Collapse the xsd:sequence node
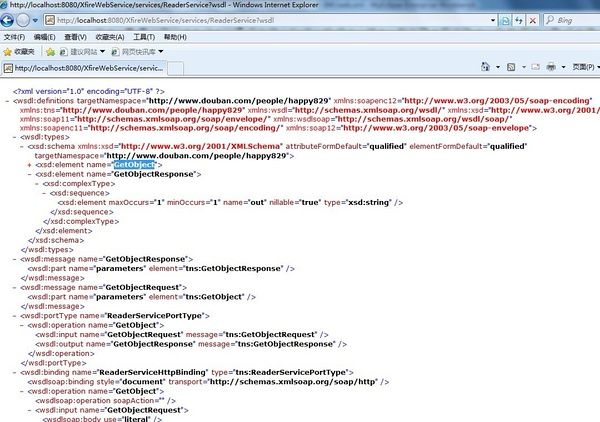Viewport: 600px width, 422px height. 44,193
